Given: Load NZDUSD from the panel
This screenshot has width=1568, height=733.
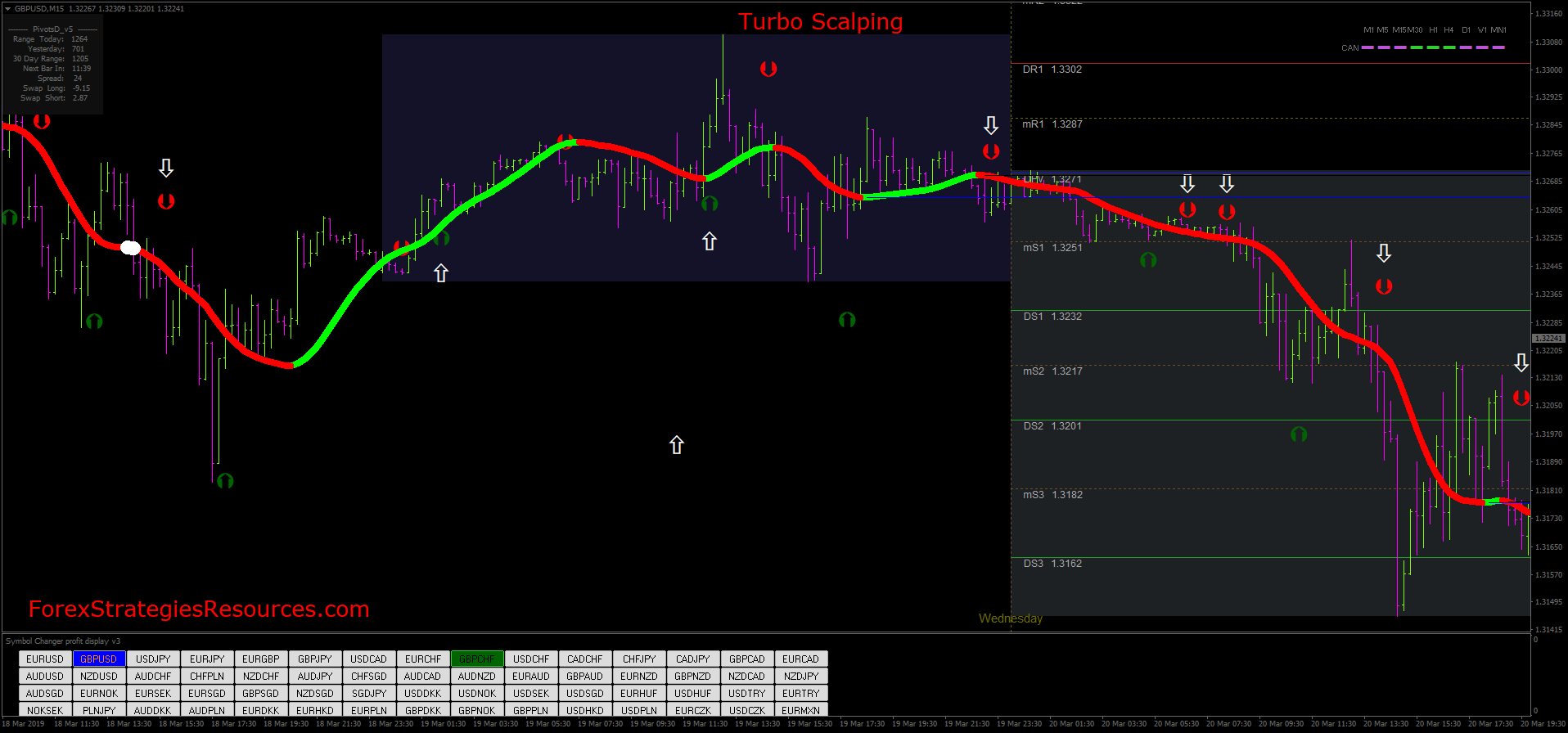Looking at the screenshot, I should point(99,677).
